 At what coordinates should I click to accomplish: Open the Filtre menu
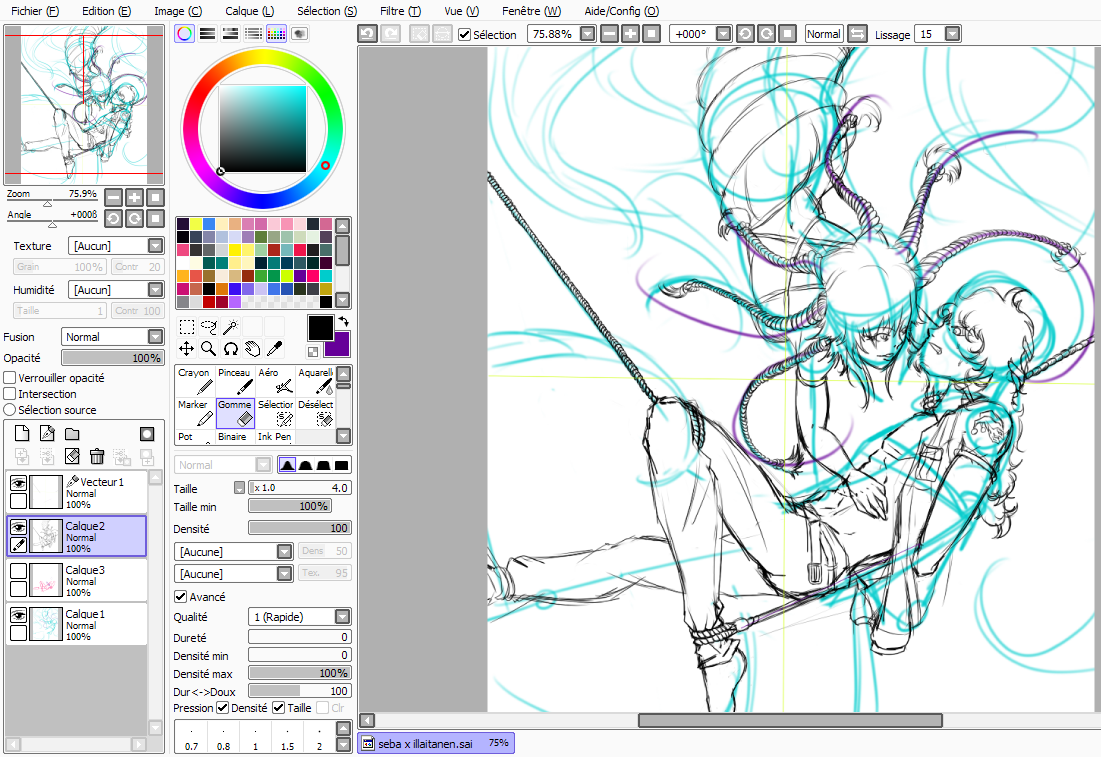coord(400,11)
